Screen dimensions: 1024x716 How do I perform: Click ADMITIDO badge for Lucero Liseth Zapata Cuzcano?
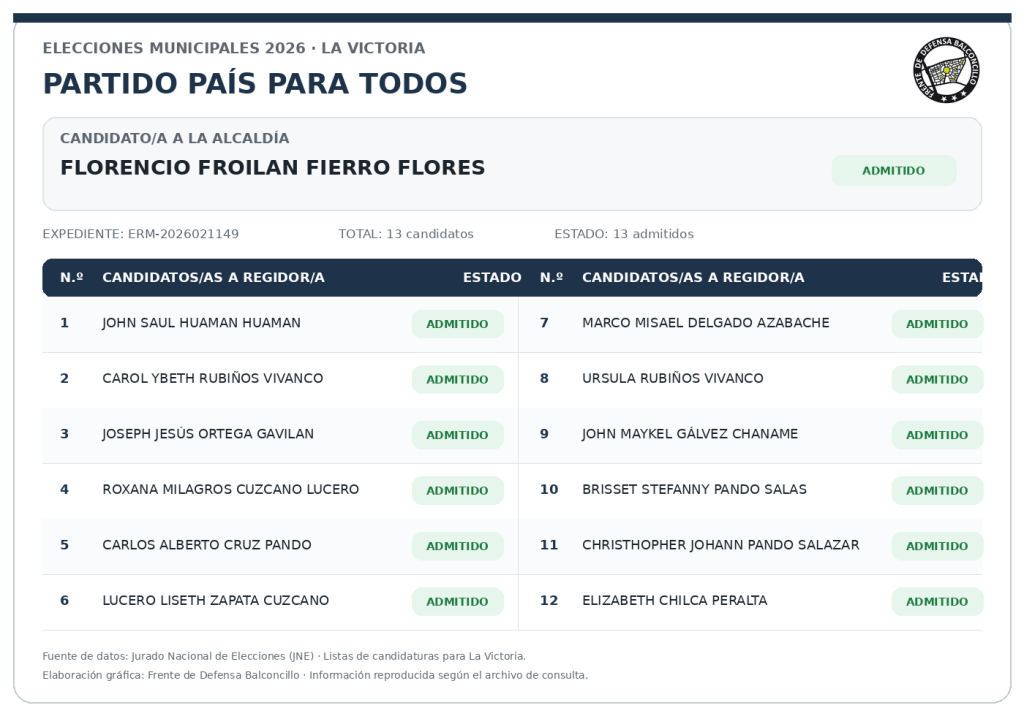click(457, 602)
